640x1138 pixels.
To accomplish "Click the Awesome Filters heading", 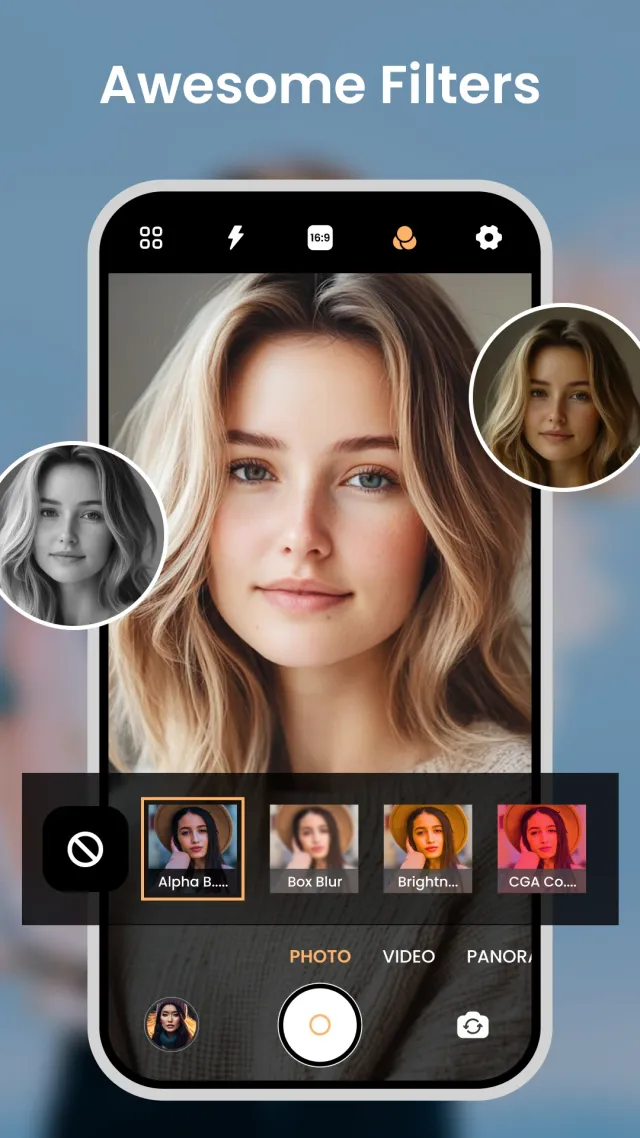I will (320, 85).
